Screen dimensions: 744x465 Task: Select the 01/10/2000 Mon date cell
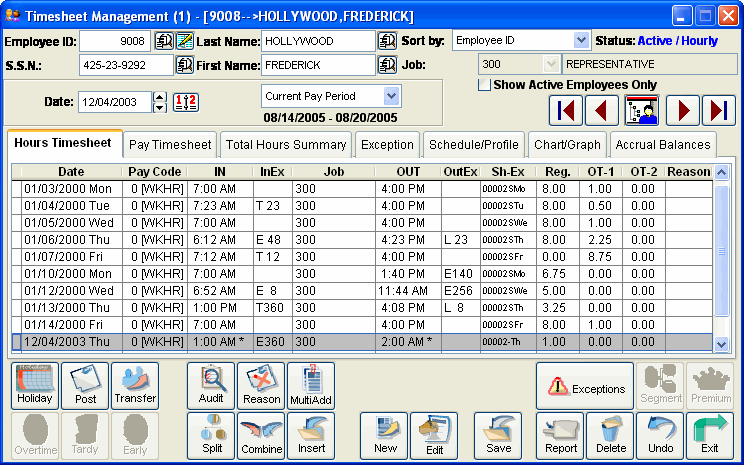(x=72, y=274)
